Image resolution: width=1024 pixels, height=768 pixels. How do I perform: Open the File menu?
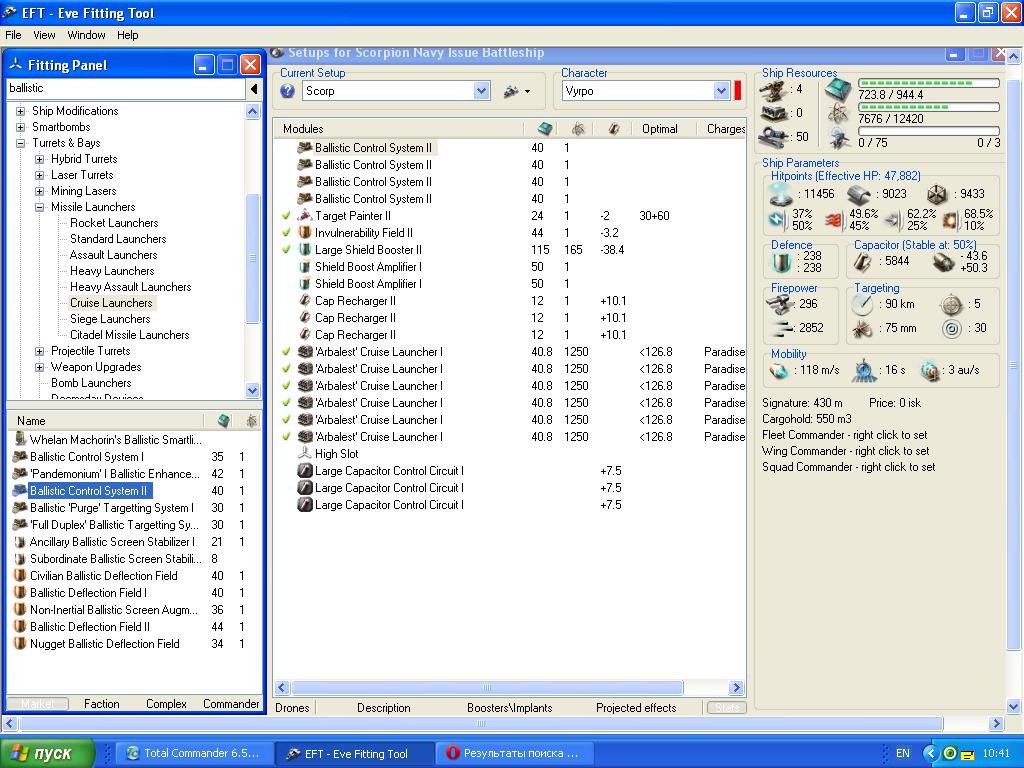(x=13, y=35)
